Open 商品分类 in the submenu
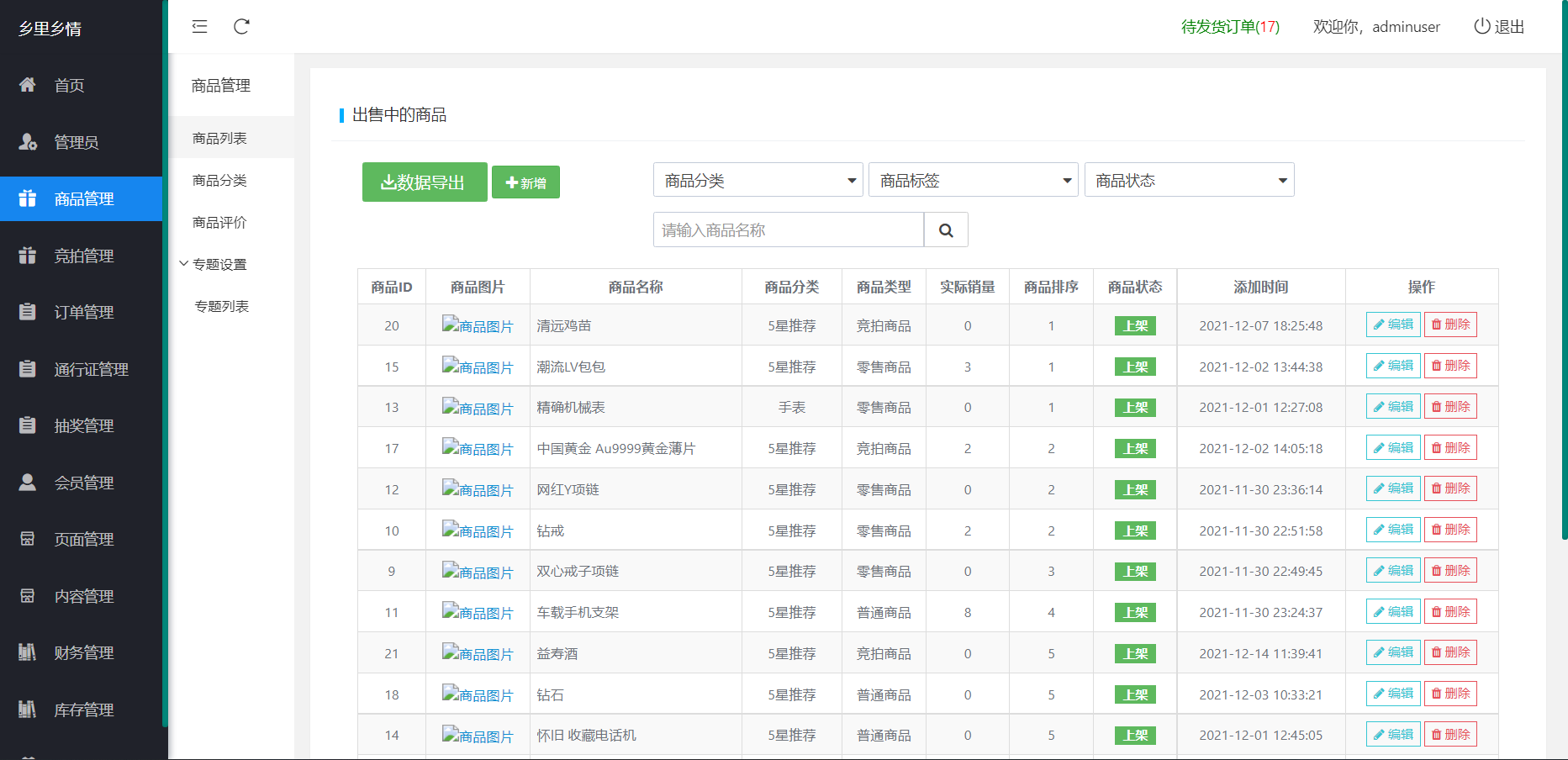 pyautogui.click(x=219, y=180)
